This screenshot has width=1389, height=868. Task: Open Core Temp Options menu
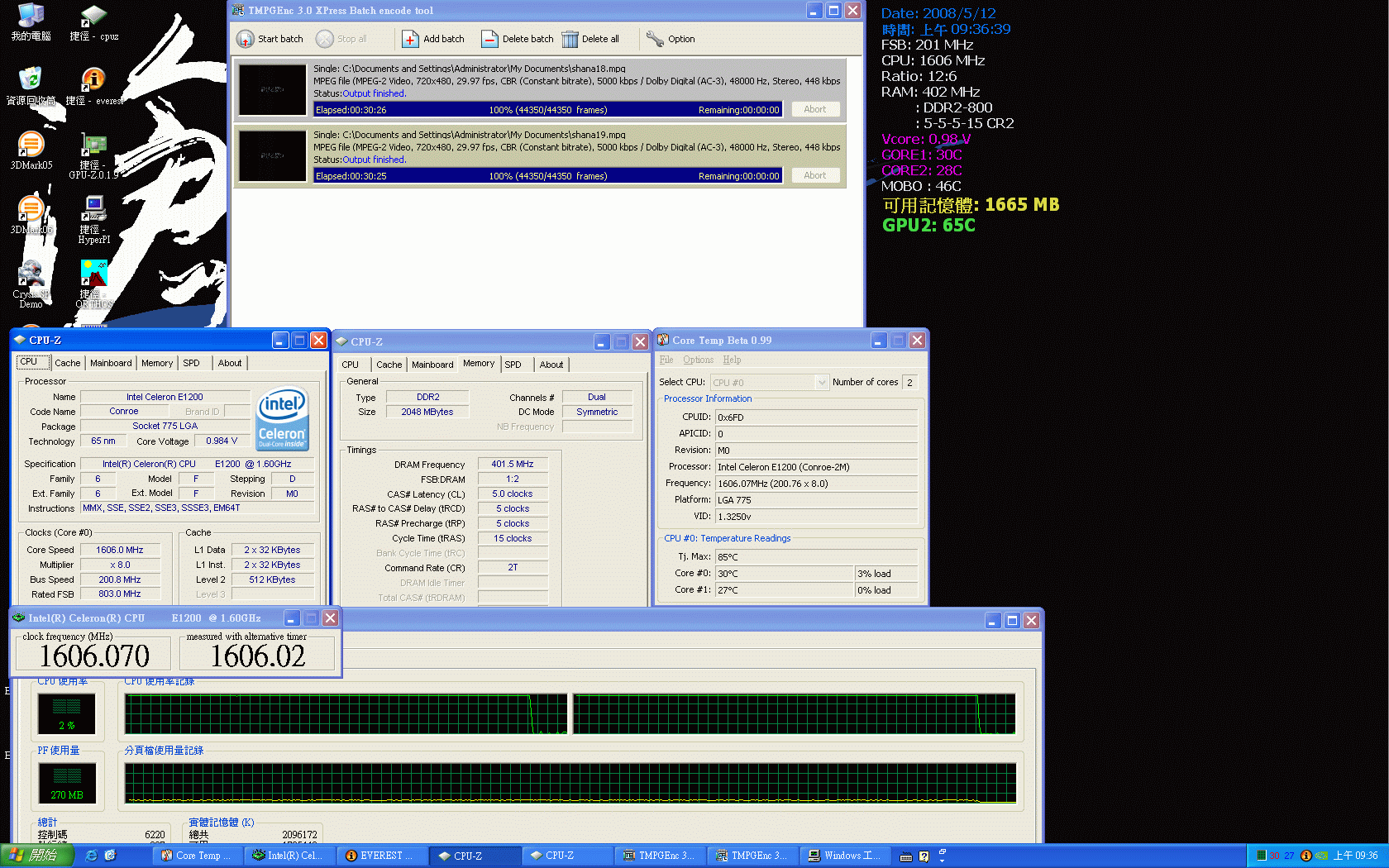tap(698, 360)
